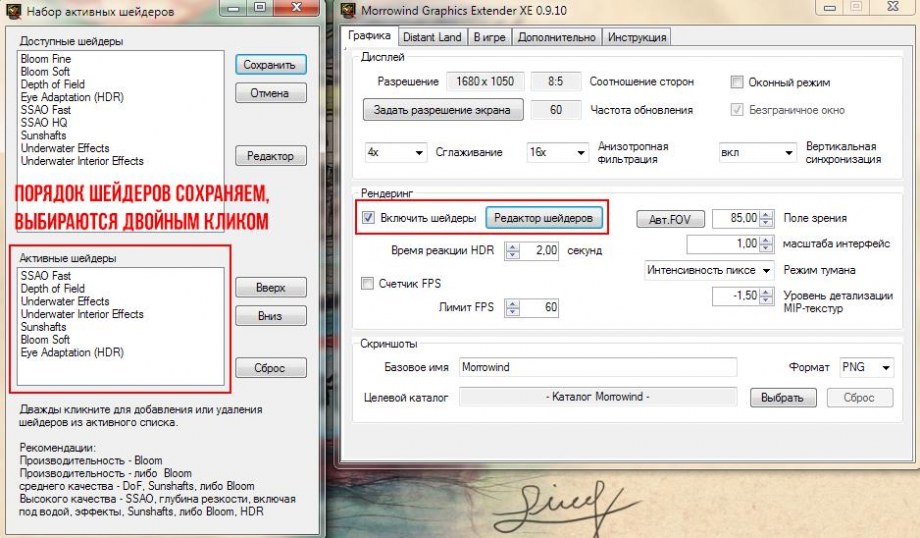The height and width of the screenshot is (538, 920).
Task: Open the vertical sync вкл dropdown
Action: click(757, 153)
